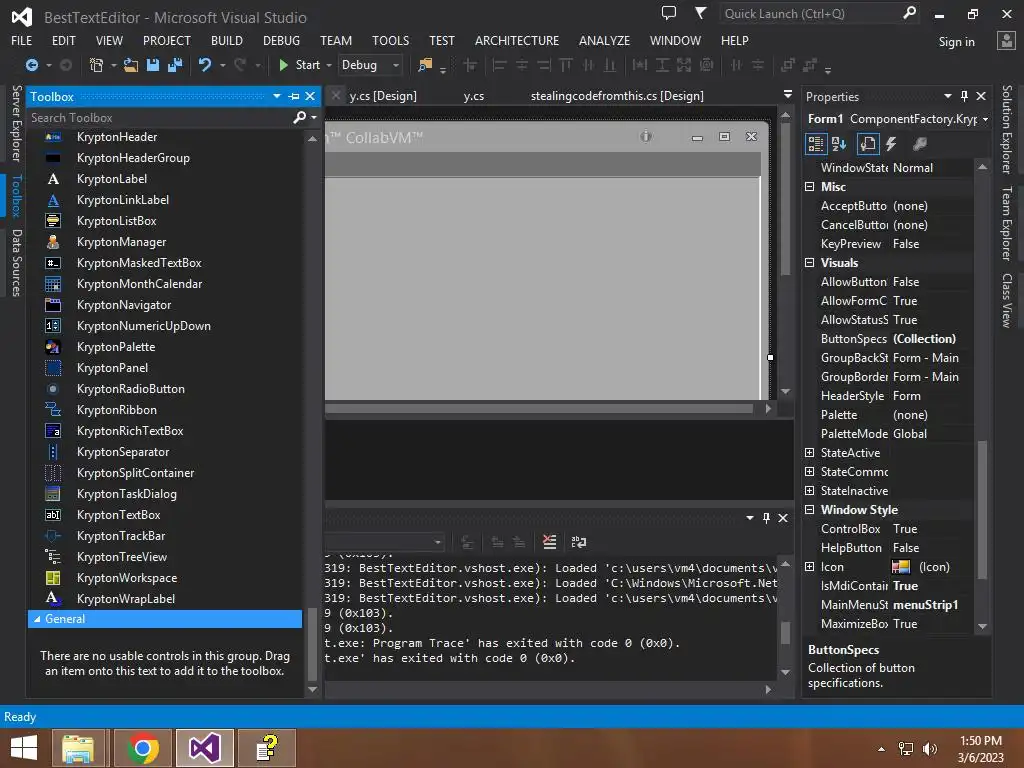
Task: Pin the Properties panel
Action: click(x=964, y=96)
